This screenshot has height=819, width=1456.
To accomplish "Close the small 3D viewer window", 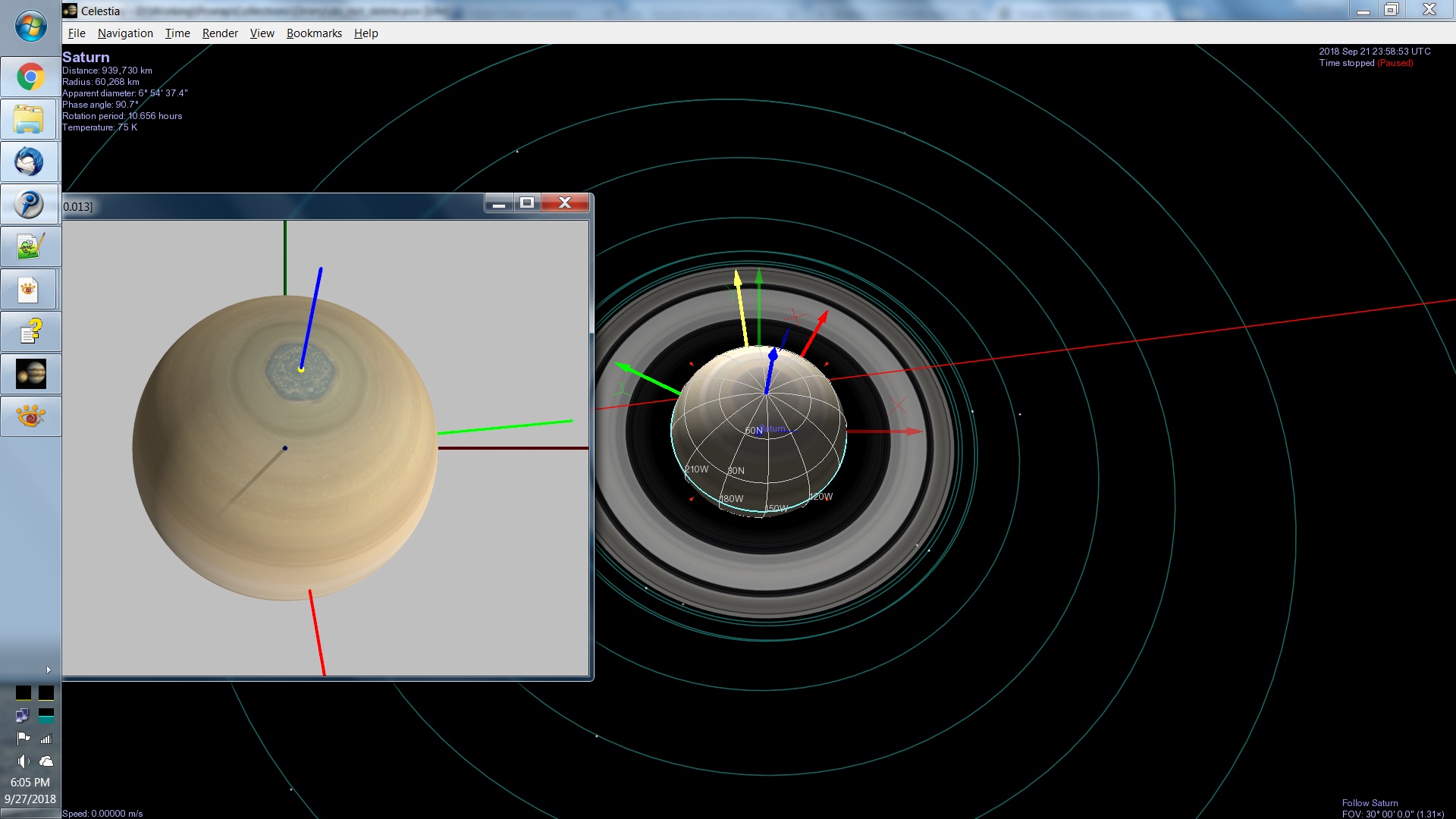I will [x=565, y=203].
